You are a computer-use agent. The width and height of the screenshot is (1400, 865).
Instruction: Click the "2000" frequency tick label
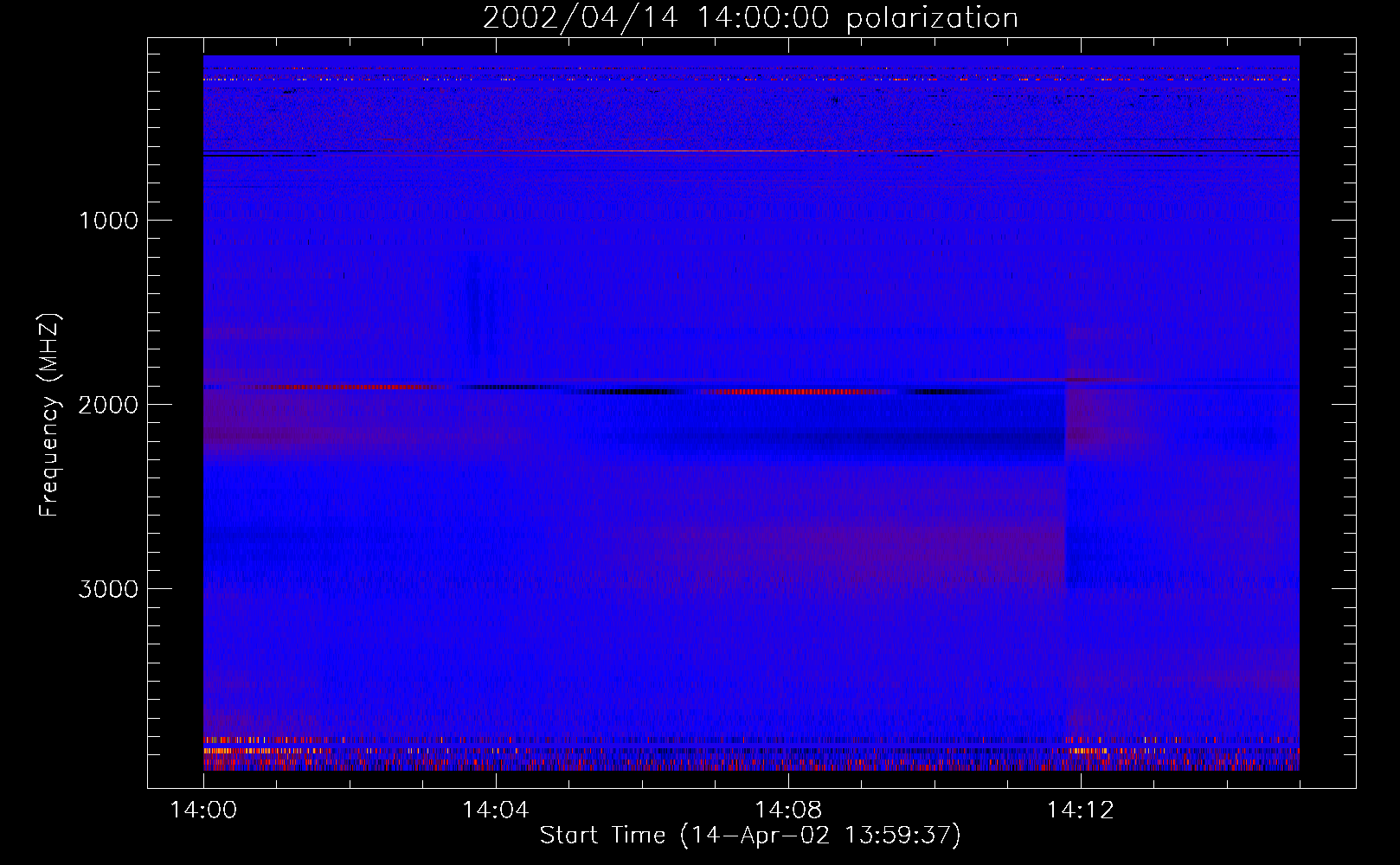click(108, 405)
